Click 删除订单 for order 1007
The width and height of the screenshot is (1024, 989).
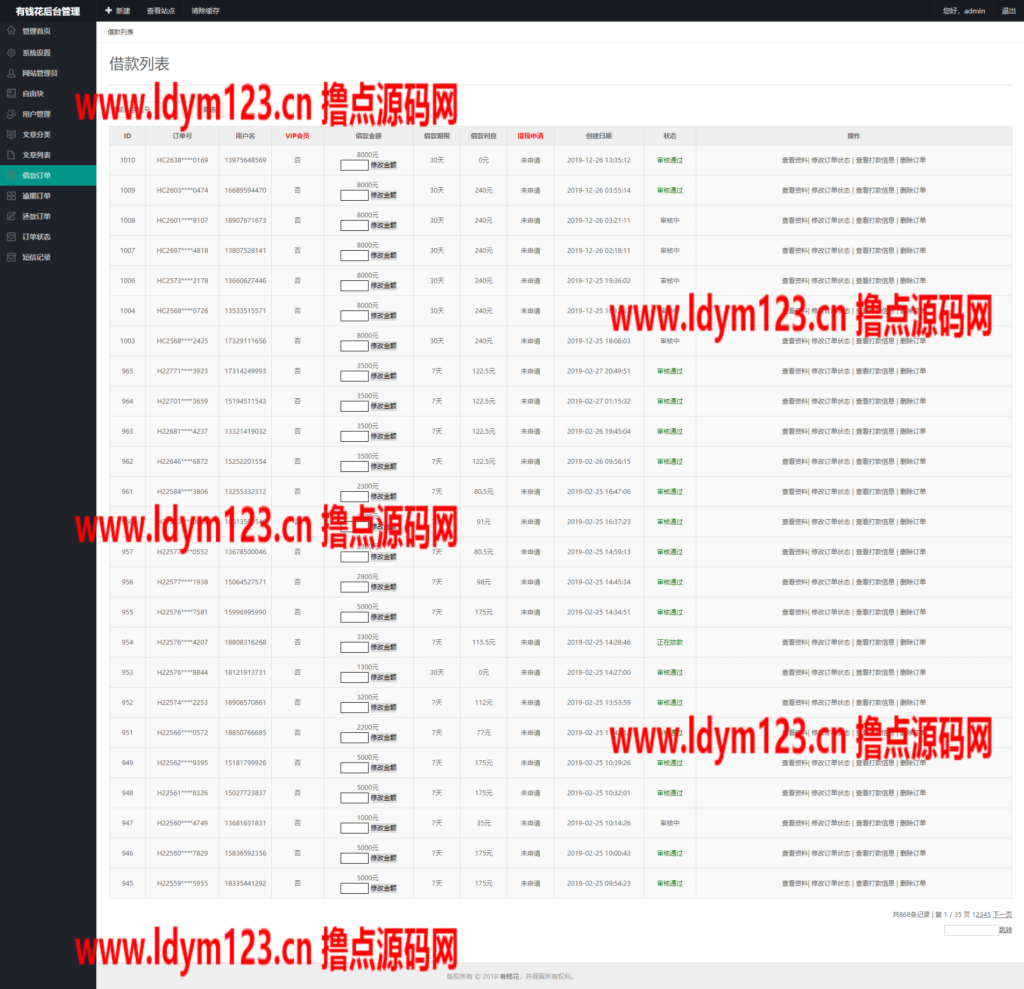point(913,250)
